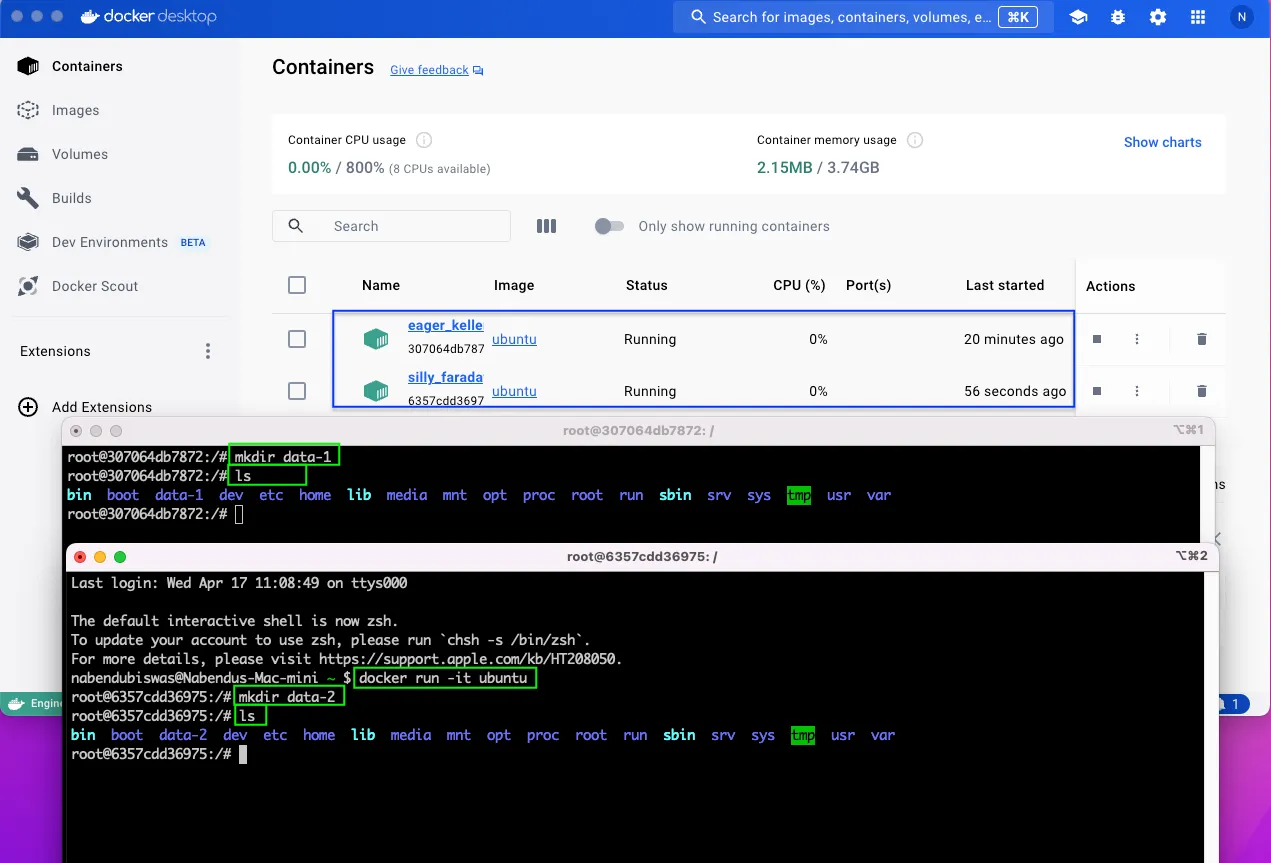Click the Give feedback link
This screenshot has height=863, width=1271.
coord(429,70)
